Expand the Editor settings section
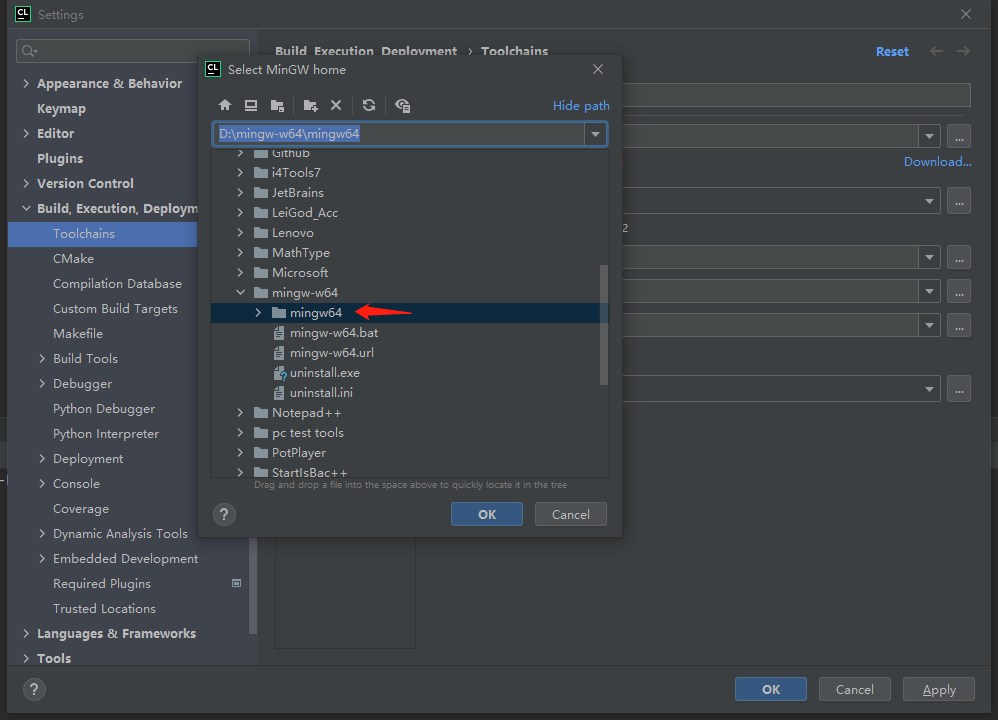This screenshot has height=720, width=998. pyautogui.click(x=26, y=133)
